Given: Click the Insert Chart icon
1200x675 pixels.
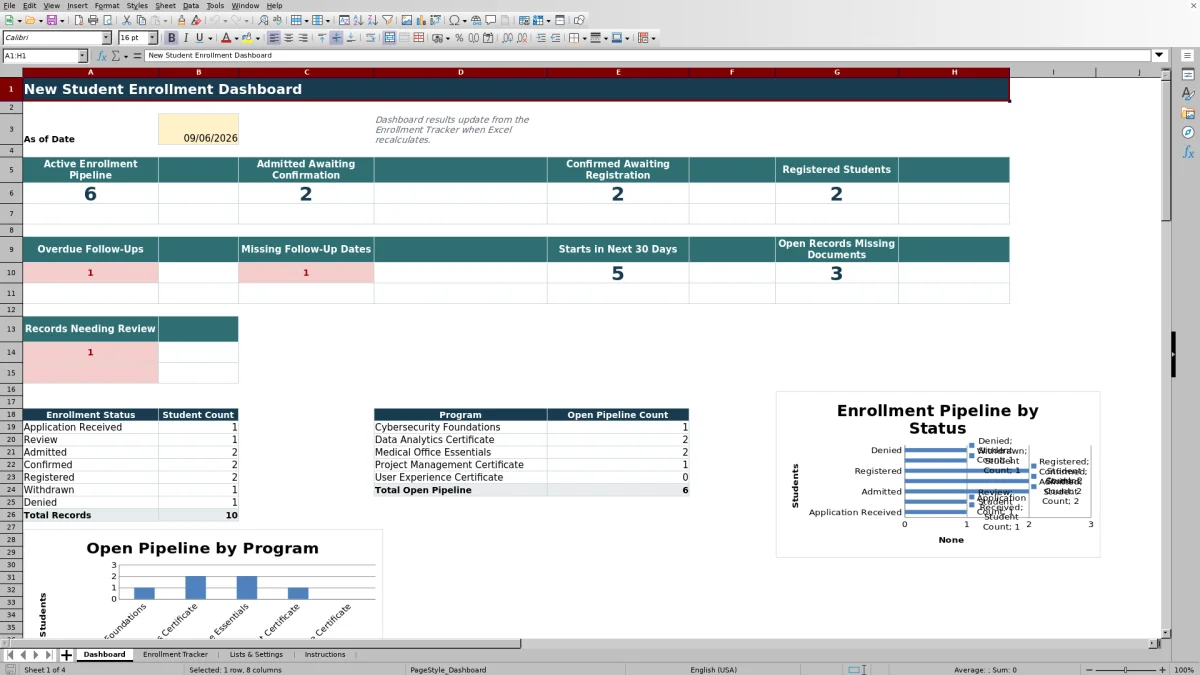Looking at the screenshot, I should [420, 20].
